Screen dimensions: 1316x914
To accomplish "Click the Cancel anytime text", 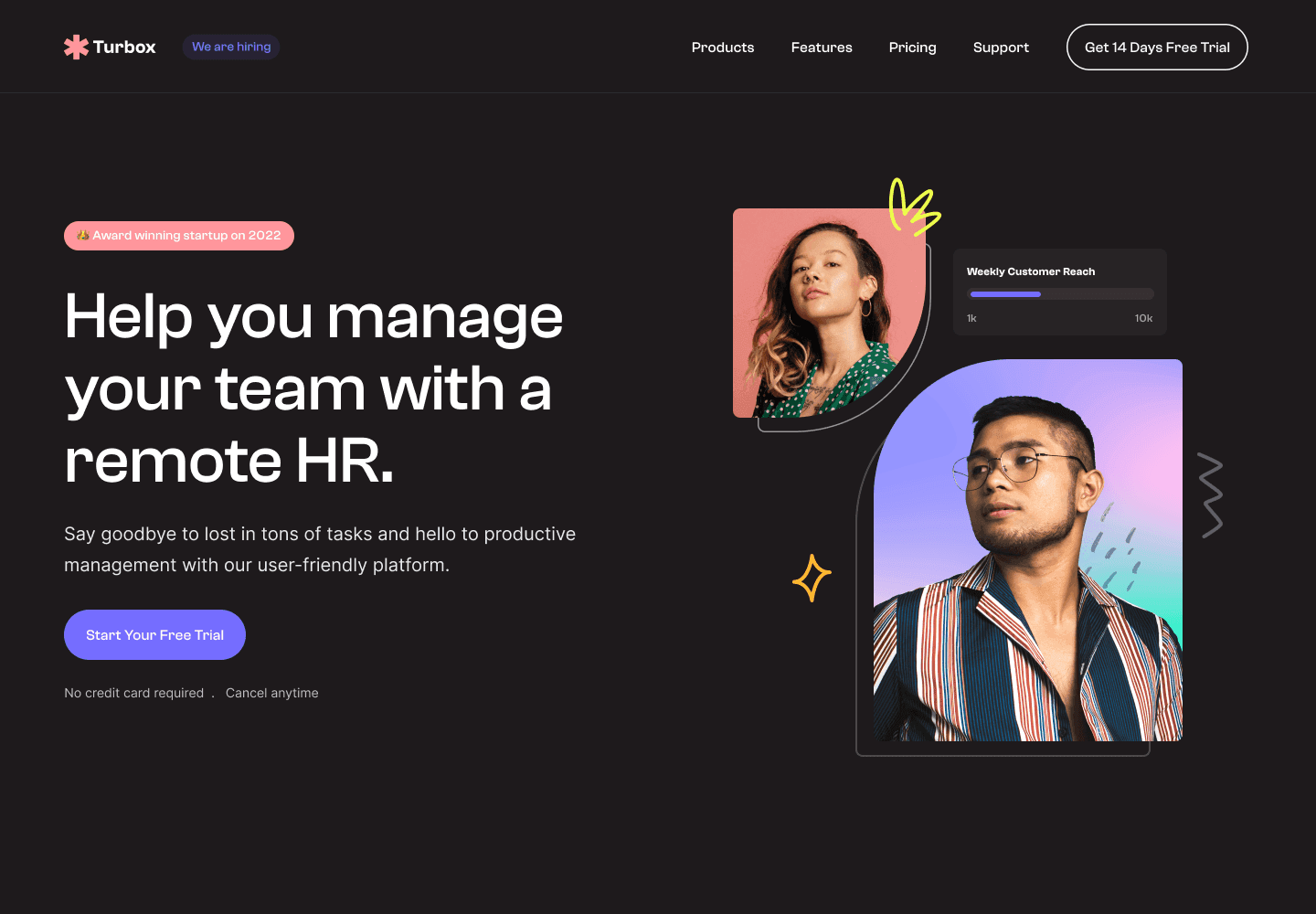I will point(272,693).
